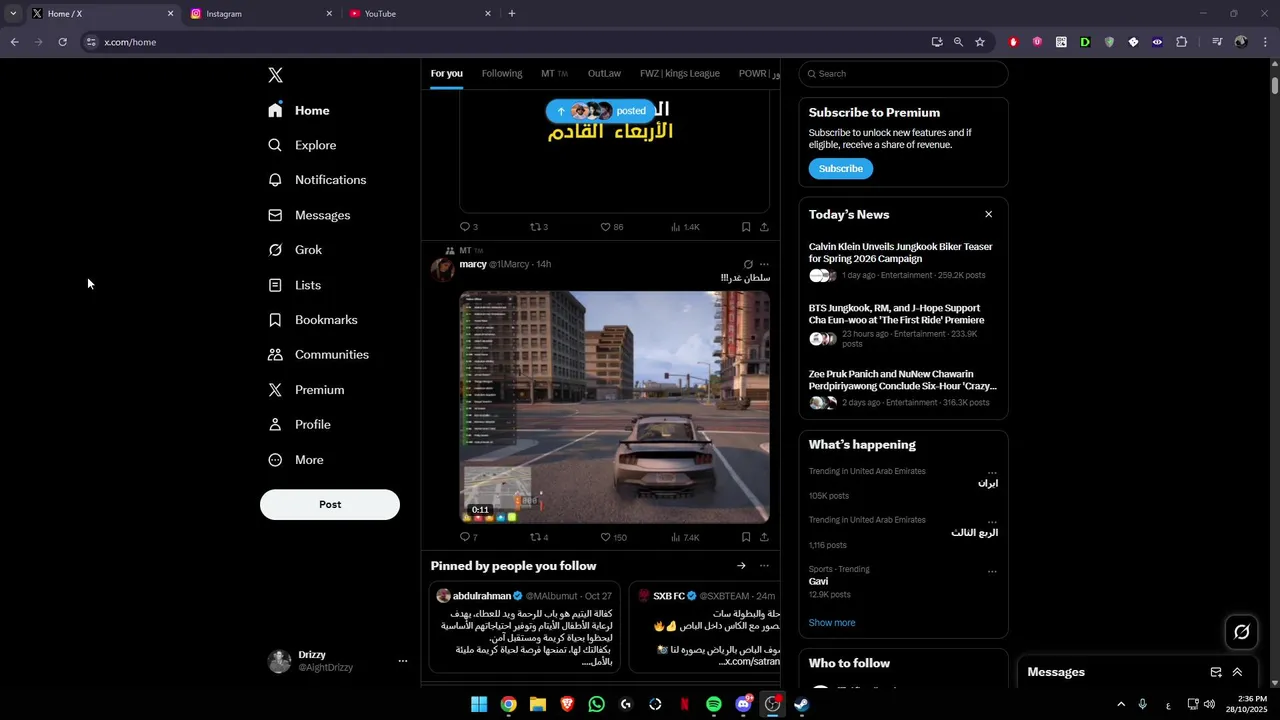
Task: Open the OutLaw timeline tab
Action: (x=604, y=73)
